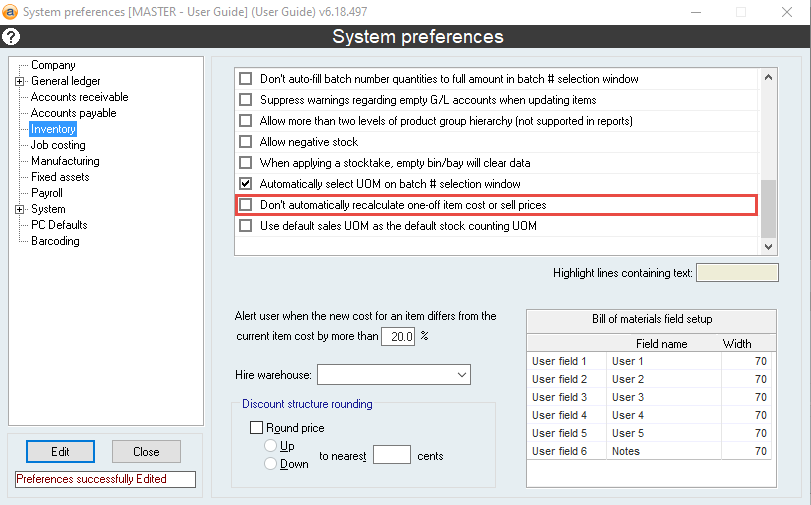Open the Hire warehouse dropdown

394,375
